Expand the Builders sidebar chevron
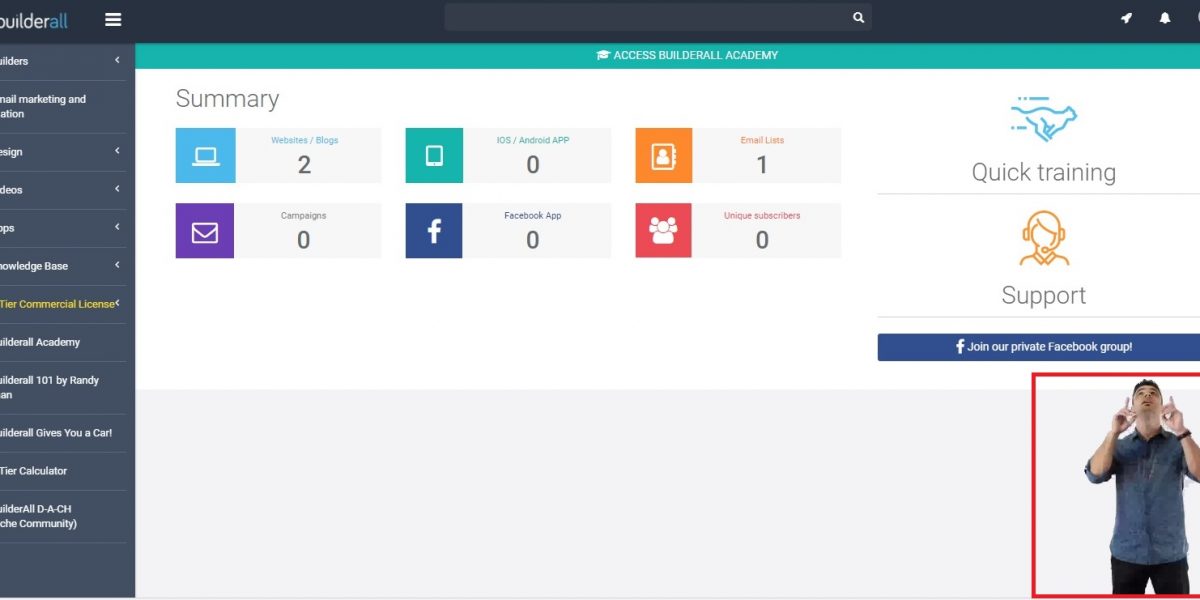1200x600 pixels. (117, 61)
